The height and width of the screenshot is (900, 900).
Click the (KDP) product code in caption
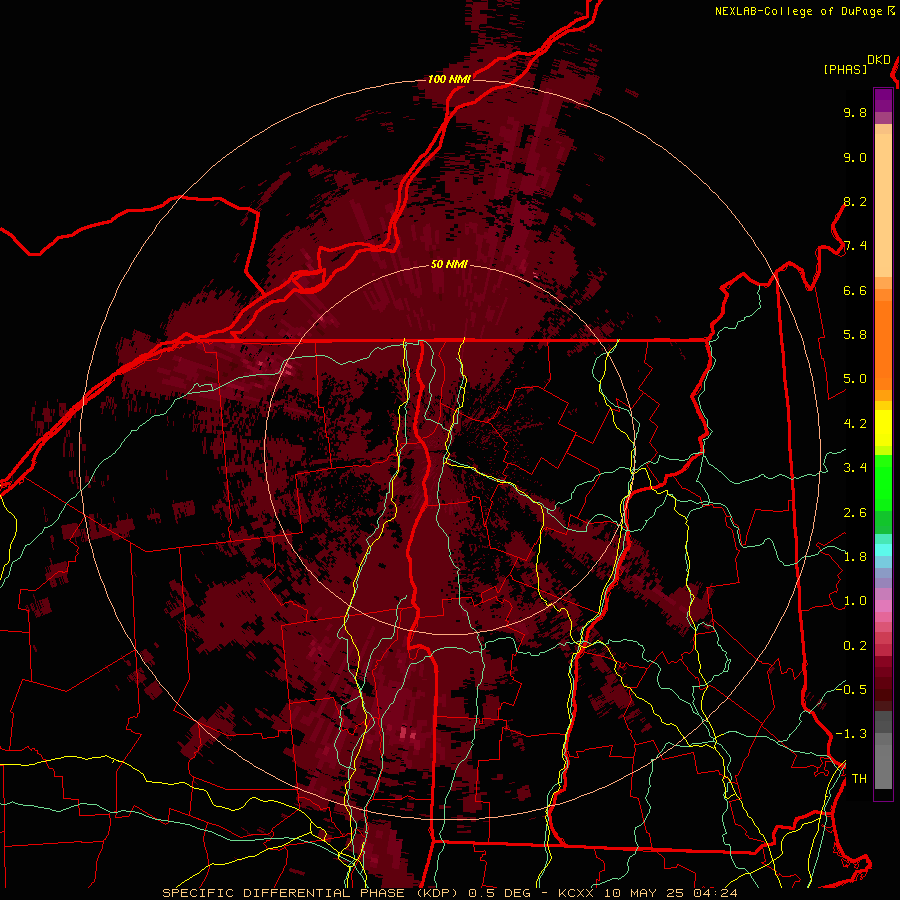click(437, 893)
